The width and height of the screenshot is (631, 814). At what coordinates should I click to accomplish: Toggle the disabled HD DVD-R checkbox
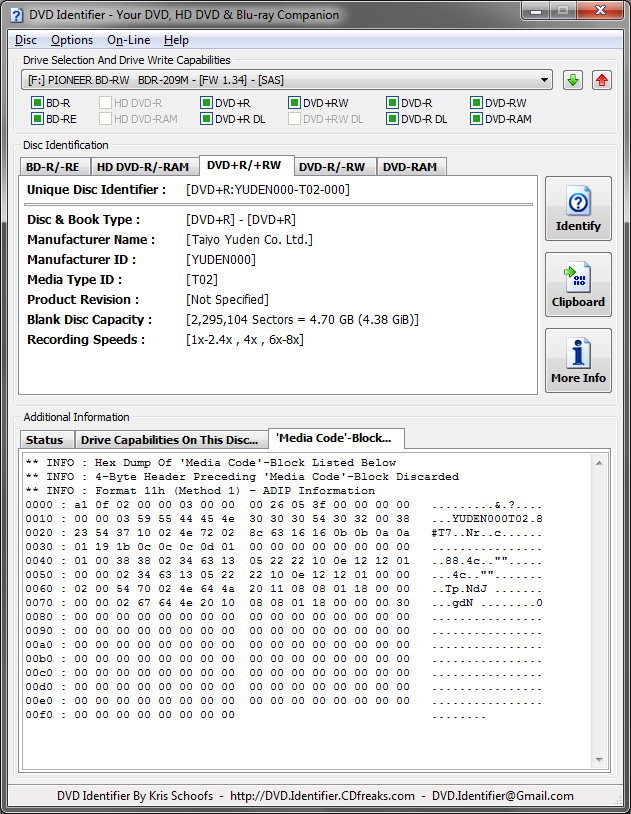coord(105,103)
